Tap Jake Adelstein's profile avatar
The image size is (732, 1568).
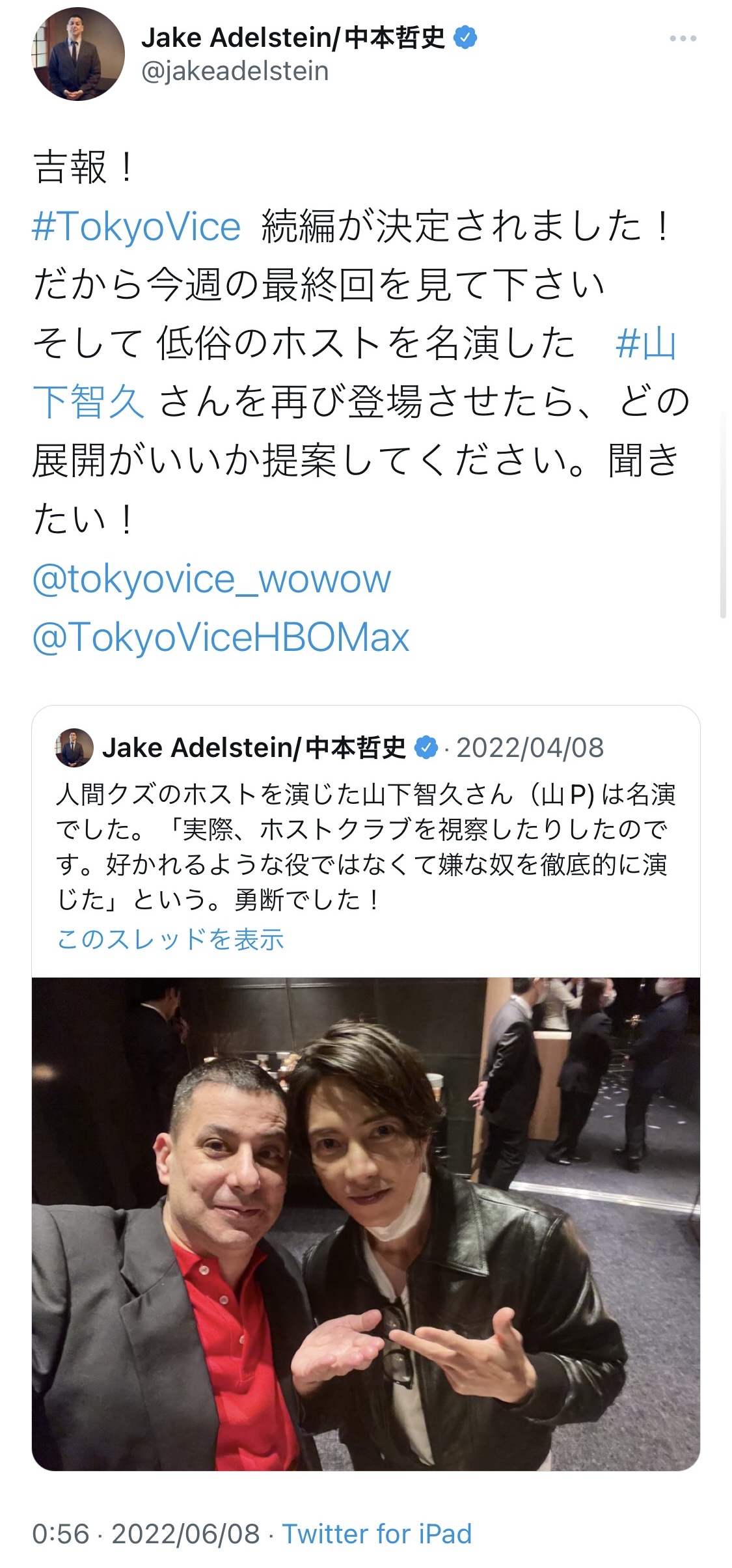78,54
